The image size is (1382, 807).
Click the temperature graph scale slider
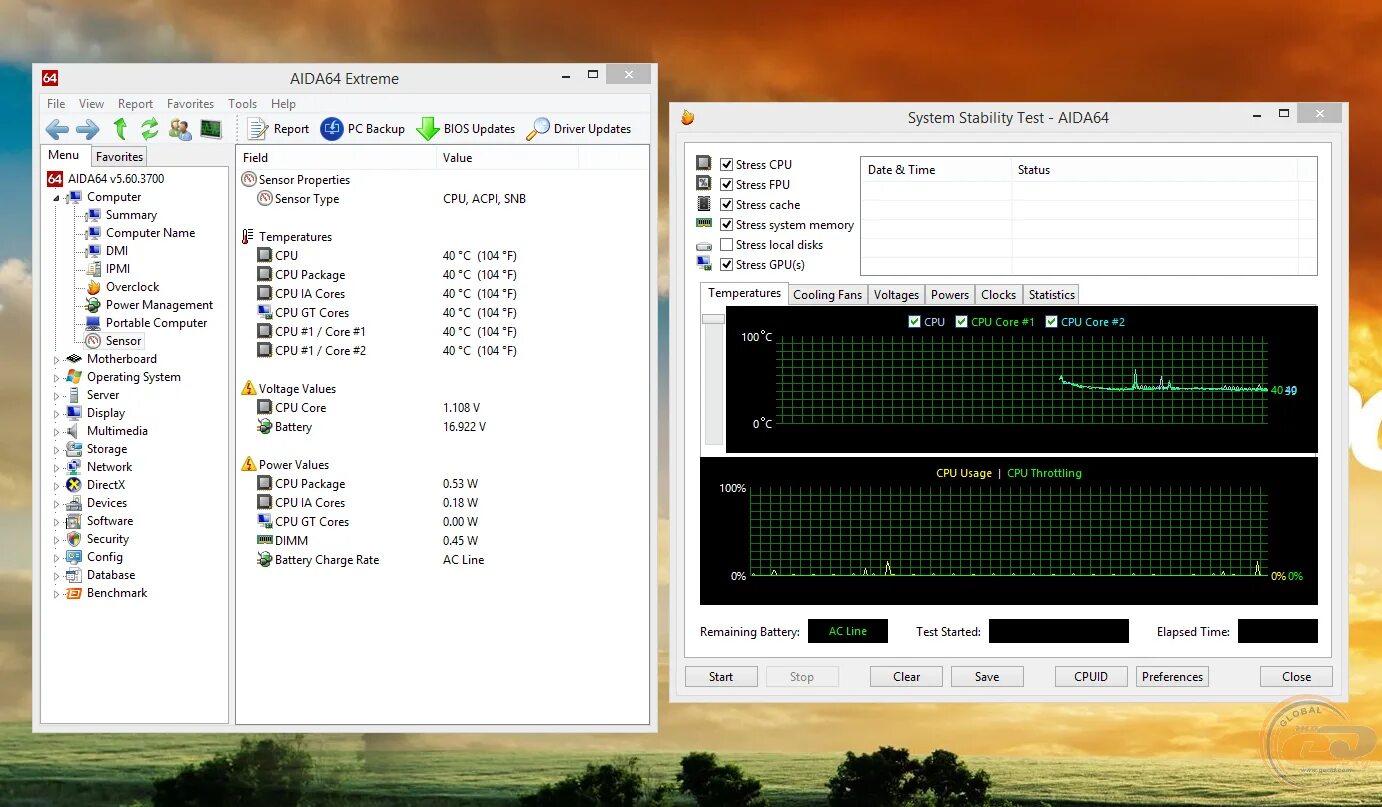pyautogui.click(x=713, y=319)
